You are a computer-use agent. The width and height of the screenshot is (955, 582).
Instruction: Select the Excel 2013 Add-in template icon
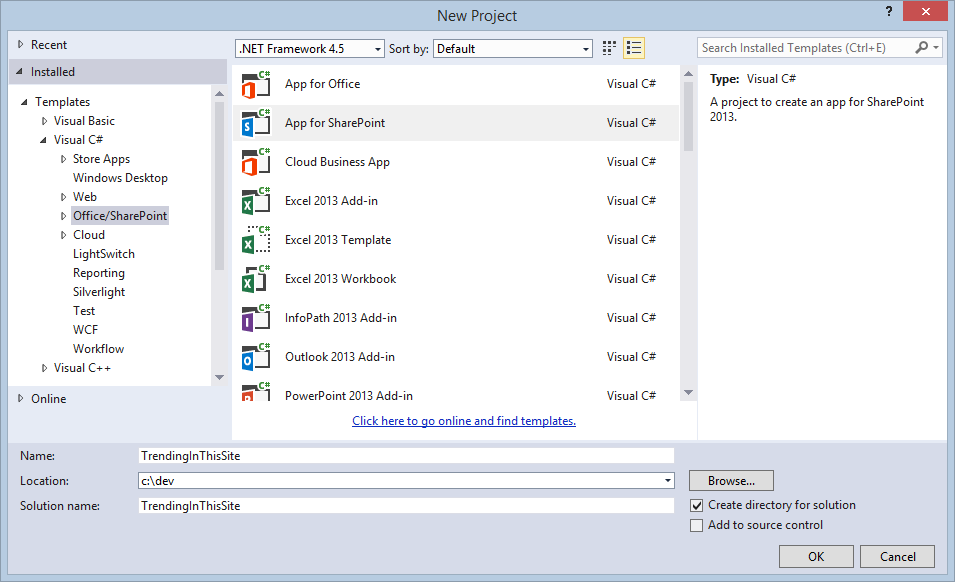click(x=256, y=202)
